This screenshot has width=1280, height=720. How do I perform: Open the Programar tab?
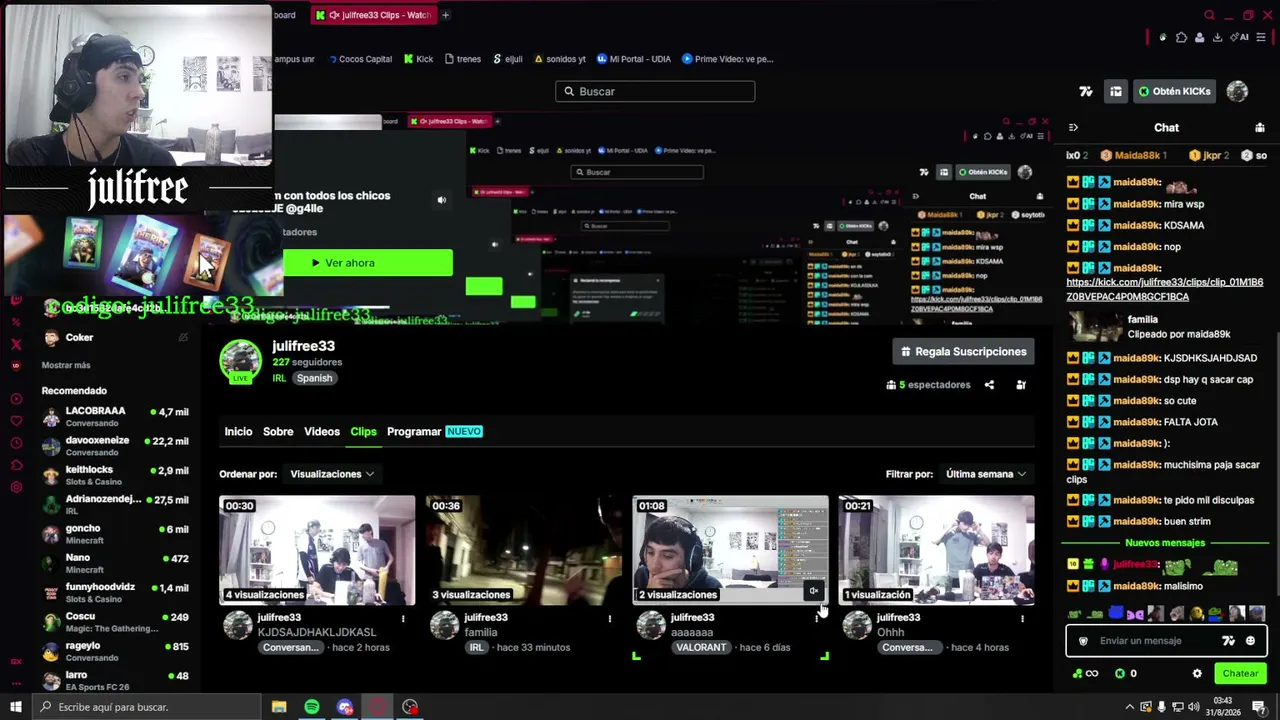[x=414, y=432]
